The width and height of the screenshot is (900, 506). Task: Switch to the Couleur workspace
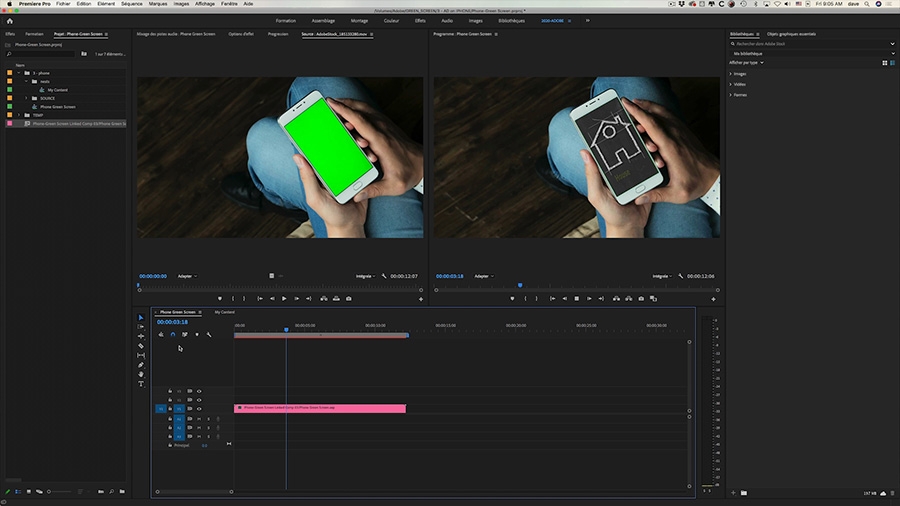pos(391,21)
